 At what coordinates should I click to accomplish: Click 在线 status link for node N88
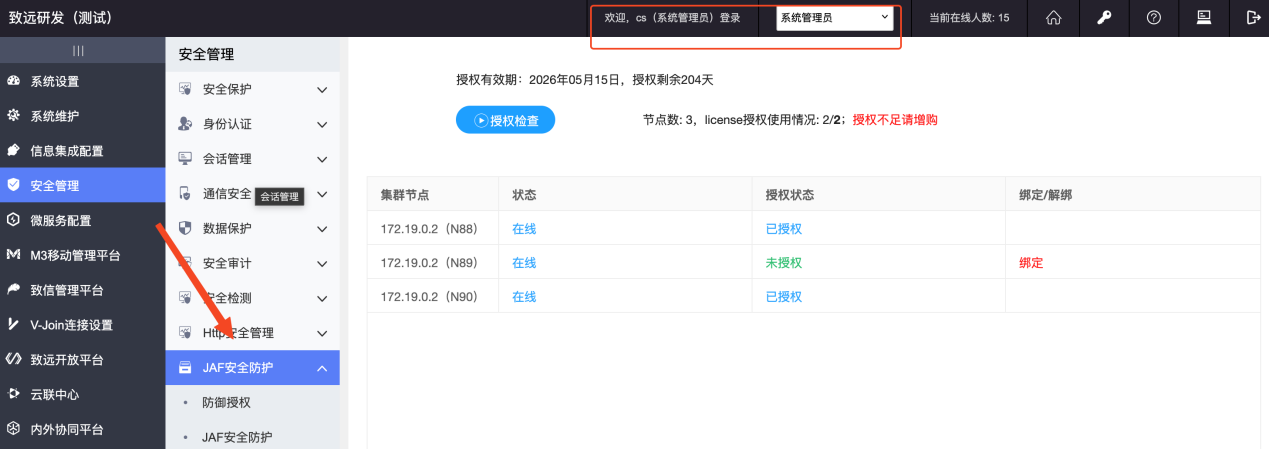[x=524, y=229]
